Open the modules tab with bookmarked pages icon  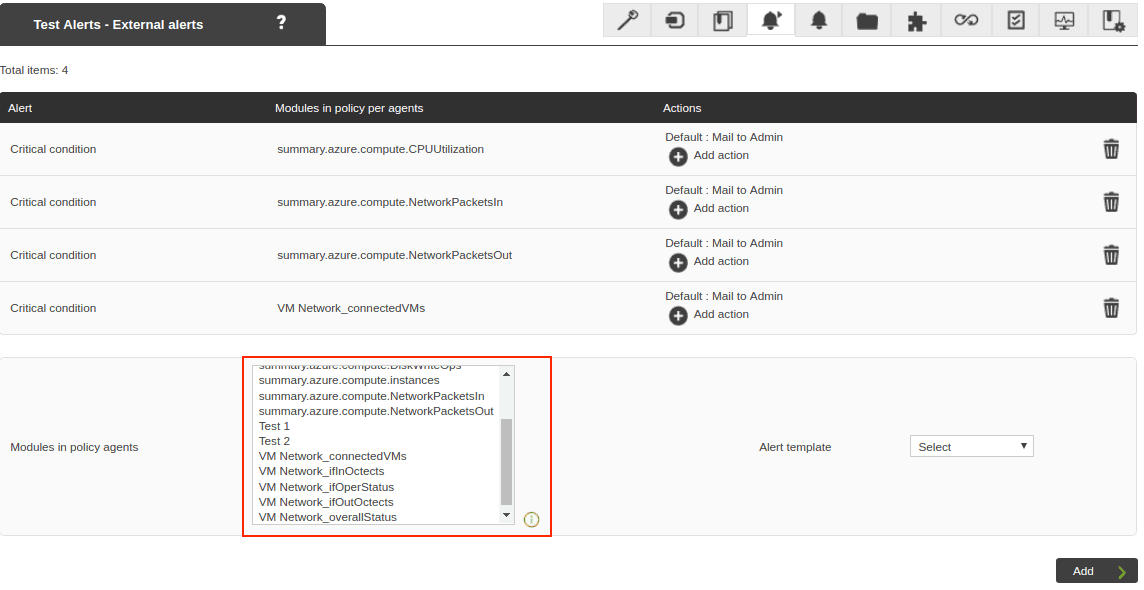pos(722,20)
